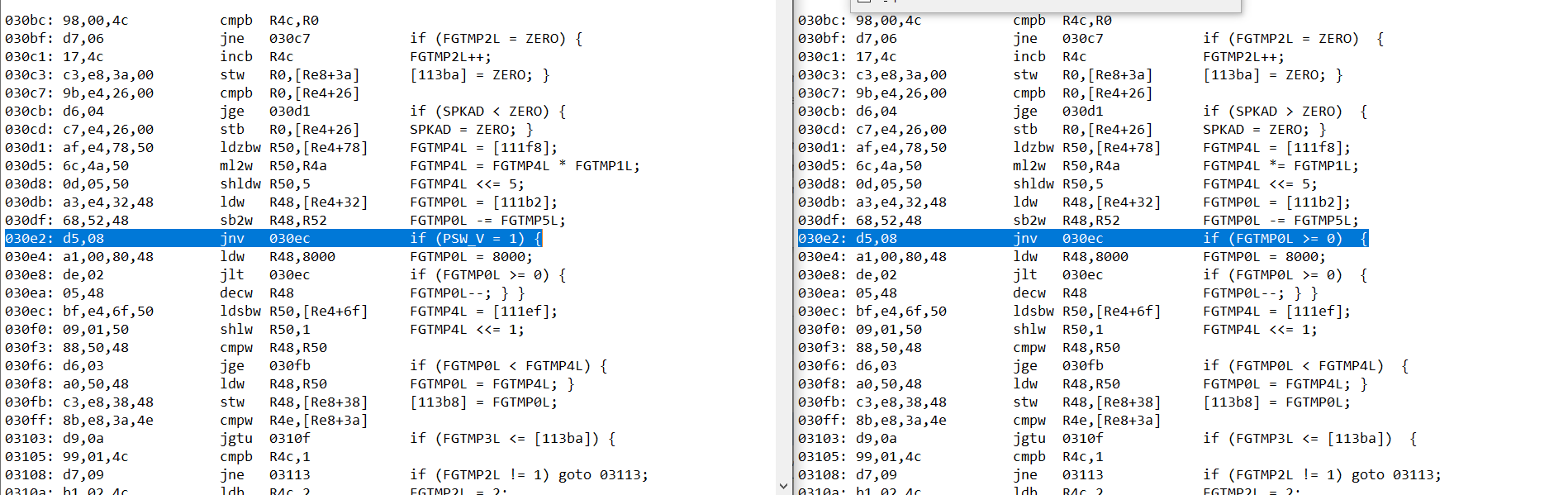
Task: Click 'FGTMP0L = 8000;' comment in right pane
Action: pos(1264,257)
